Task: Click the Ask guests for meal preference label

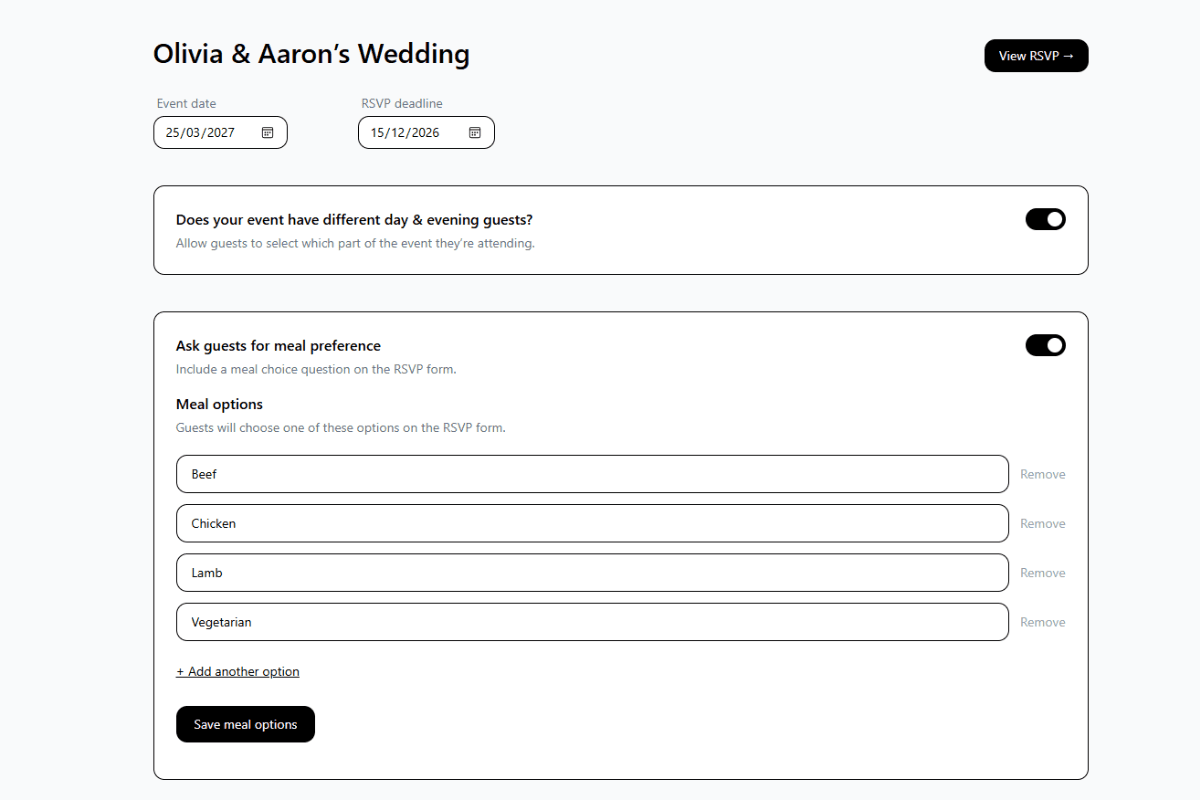Action: (278, 346)
